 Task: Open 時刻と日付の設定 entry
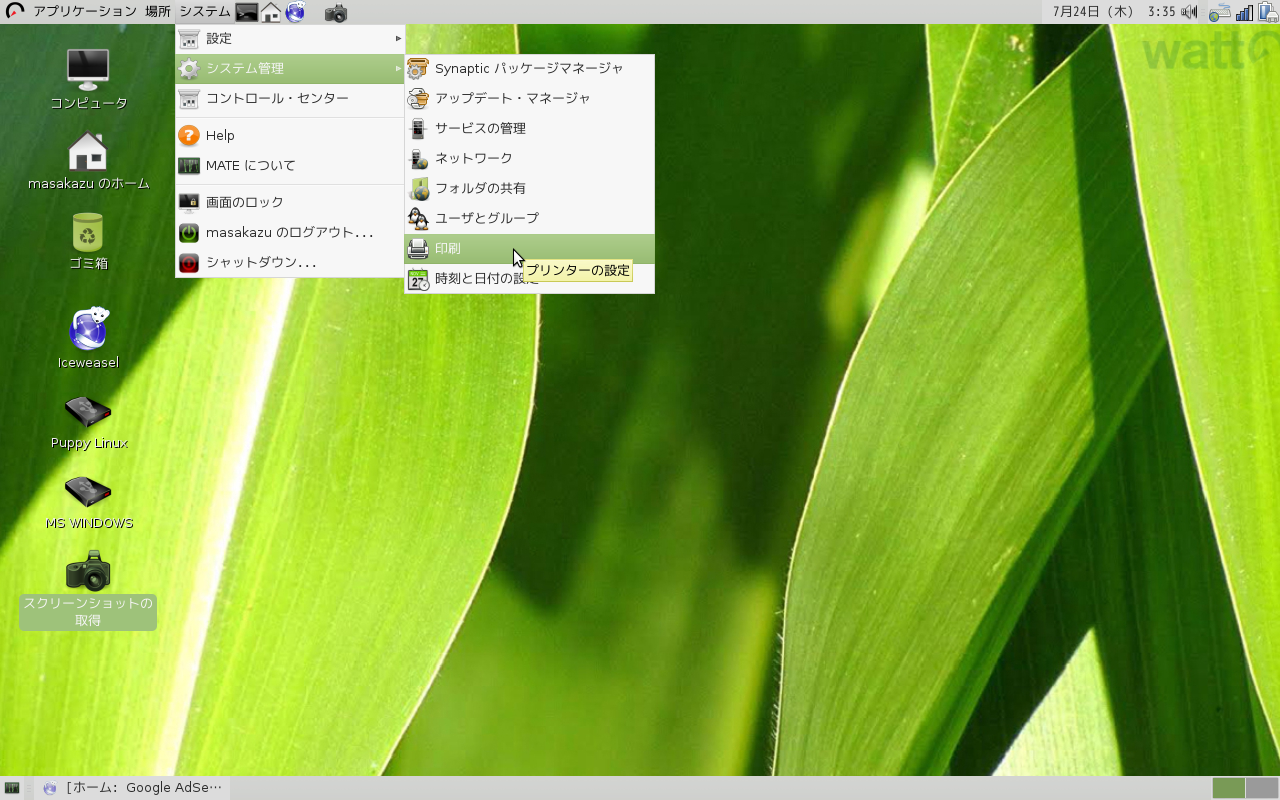pyautogui.click(x=529, y=278)
